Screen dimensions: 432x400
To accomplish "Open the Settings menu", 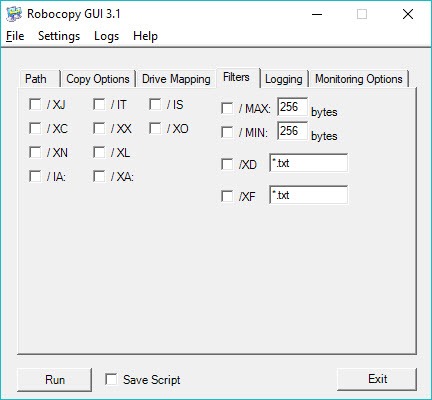I will (59, 36).
